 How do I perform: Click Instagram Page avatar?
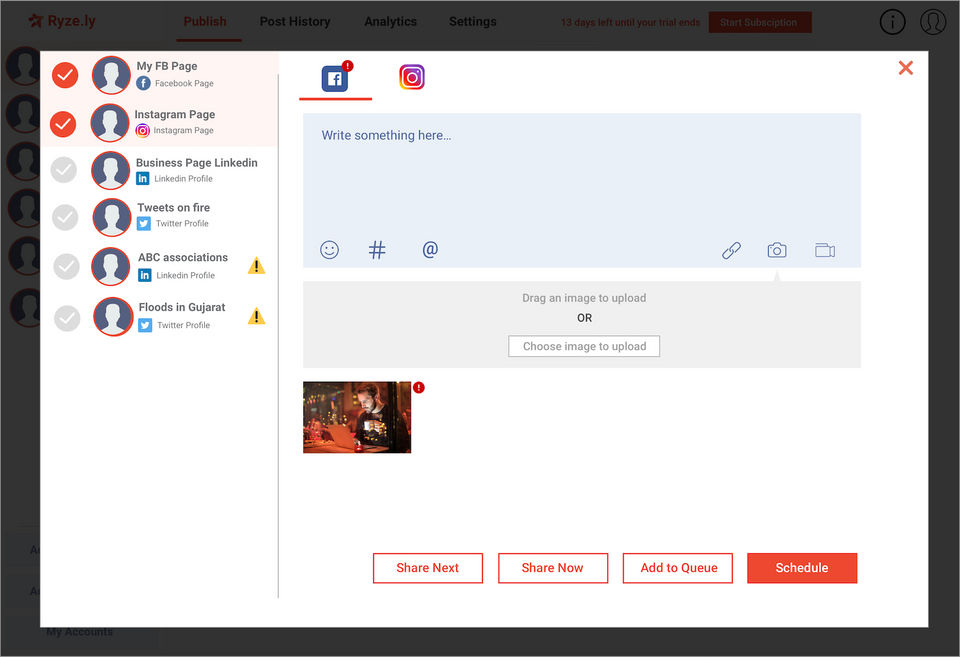coord(110,122)
